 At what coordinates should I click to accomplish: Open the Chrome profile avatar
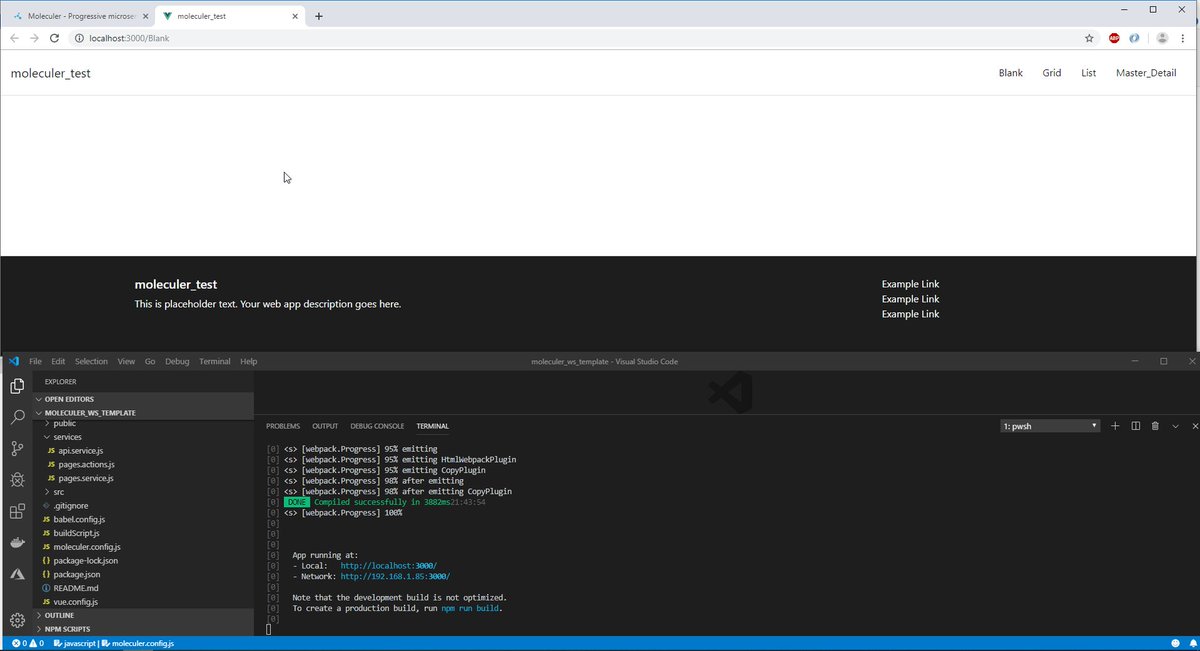pyautogui.click(x=1162, y=38)
